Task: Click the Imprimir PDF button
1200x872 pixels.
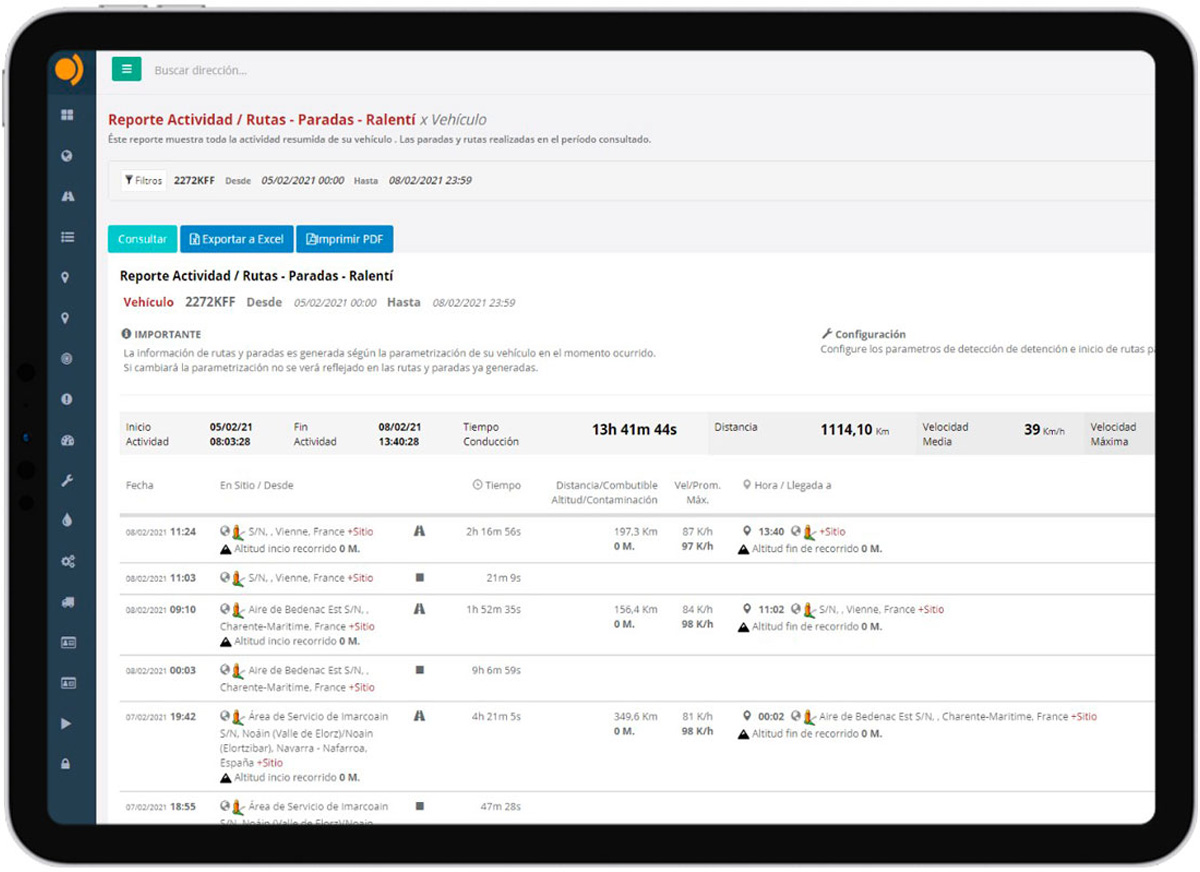Action: (345, 240)
